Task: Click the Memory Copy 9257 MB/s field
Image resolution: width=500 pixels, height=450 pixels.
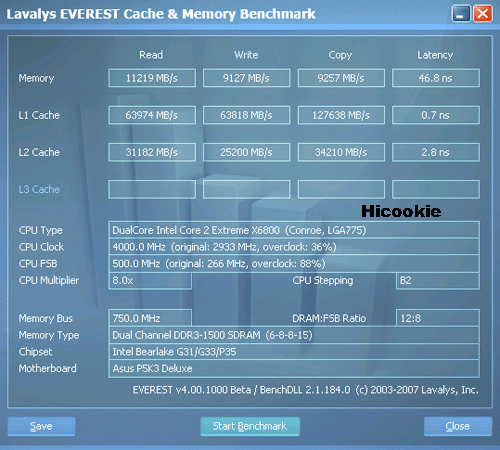Action: [341, 78]
